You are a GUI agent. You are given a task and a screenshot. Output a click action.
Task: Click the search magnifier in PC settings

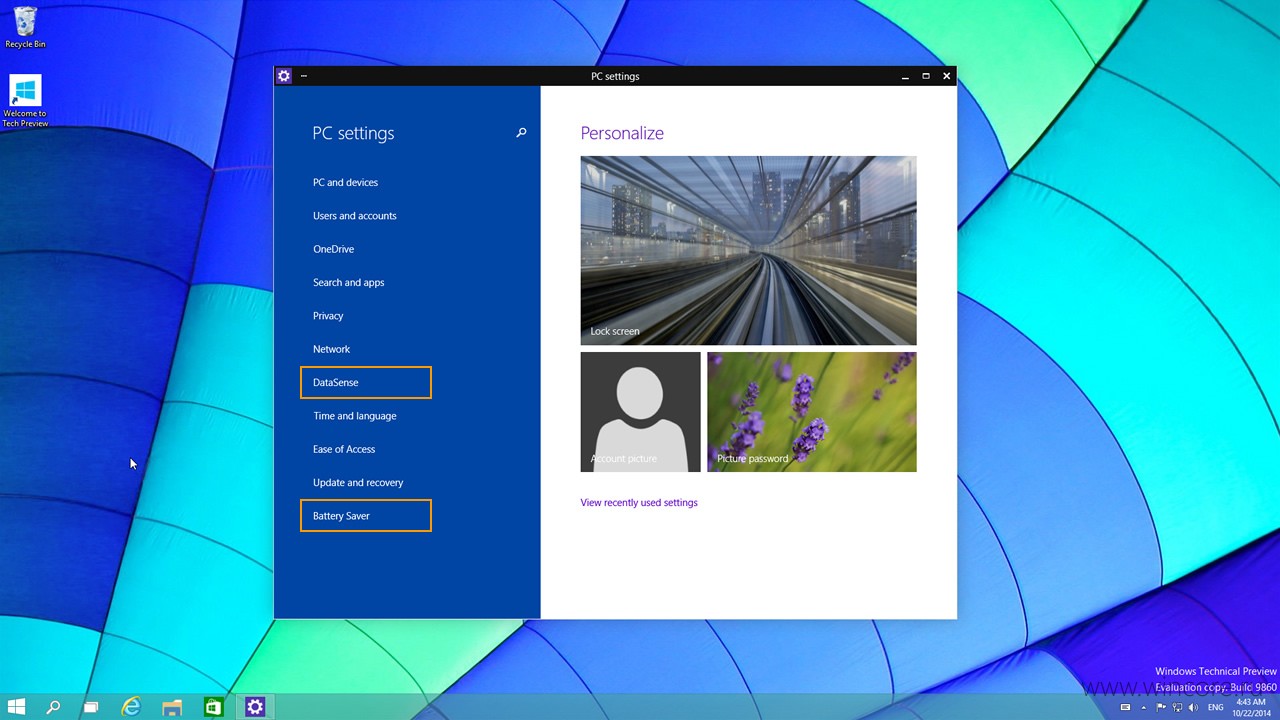[x=521, y=133]
